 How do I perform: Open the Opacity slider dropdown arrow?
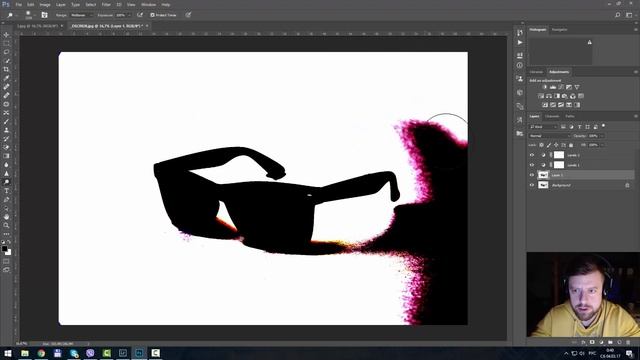pos(602,136)
